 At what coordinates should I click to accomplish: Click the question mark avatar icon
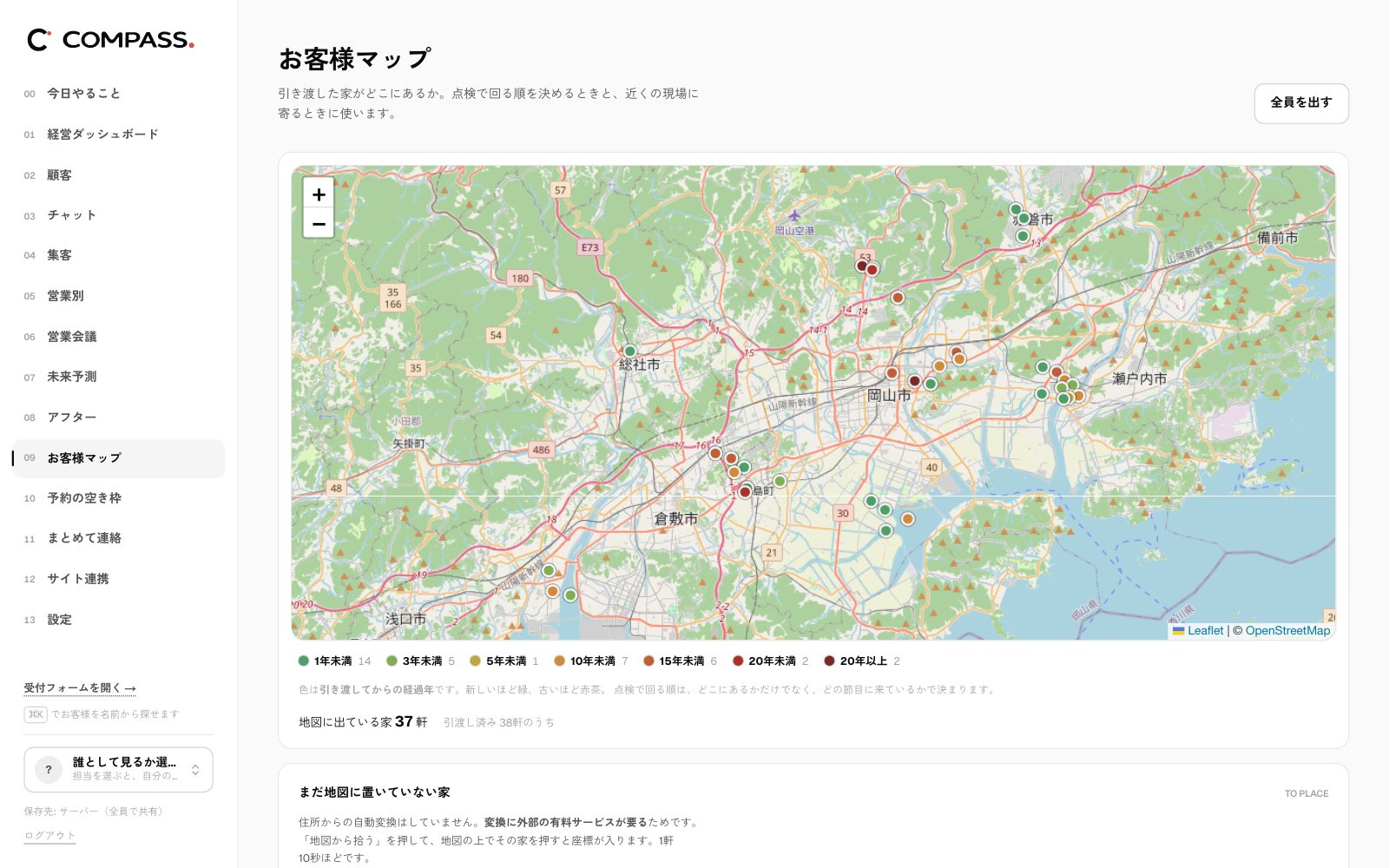click(49, 770)
